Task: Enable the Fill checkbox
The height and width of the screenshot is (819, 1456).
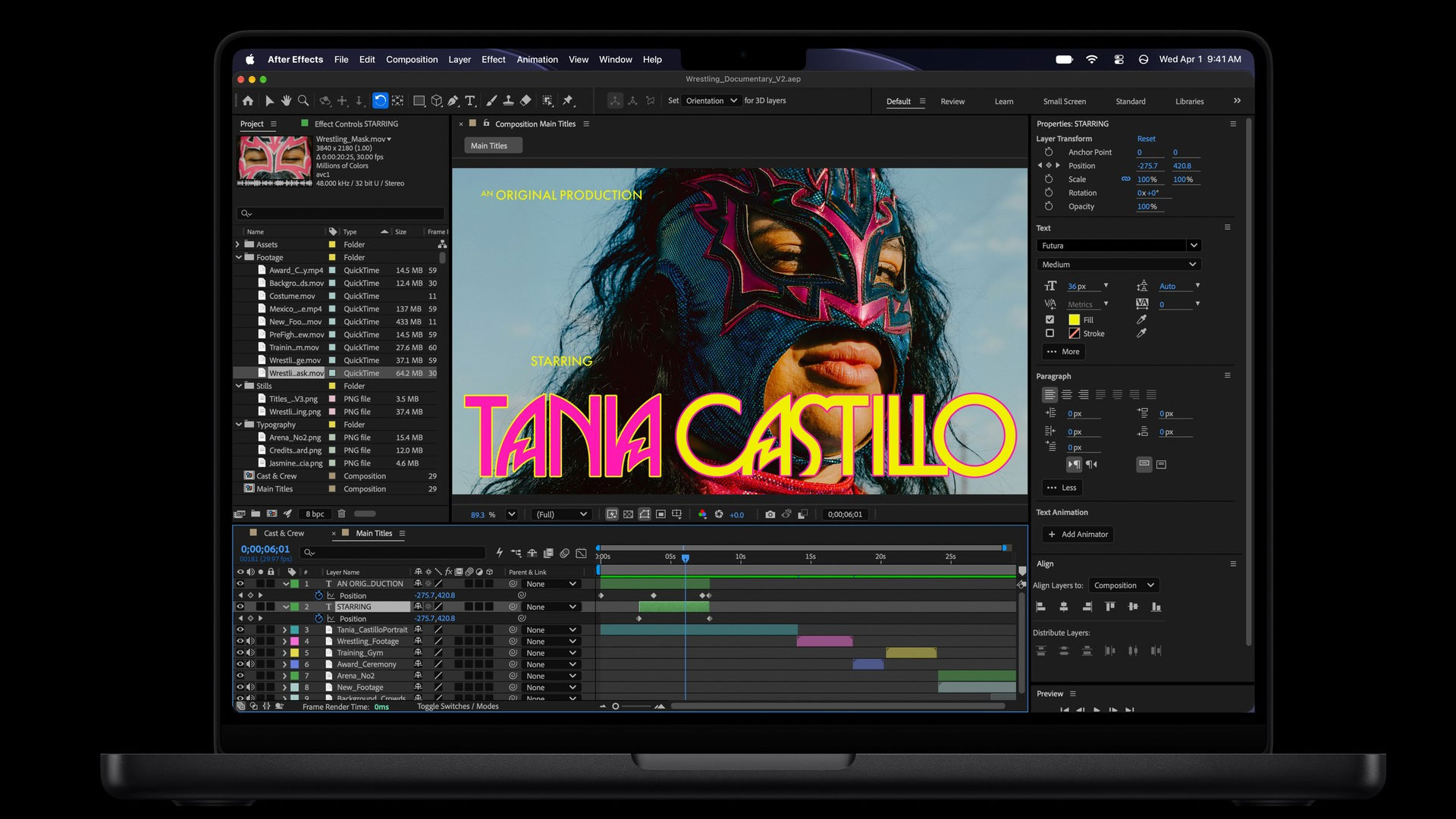Action: [1050, 319]
